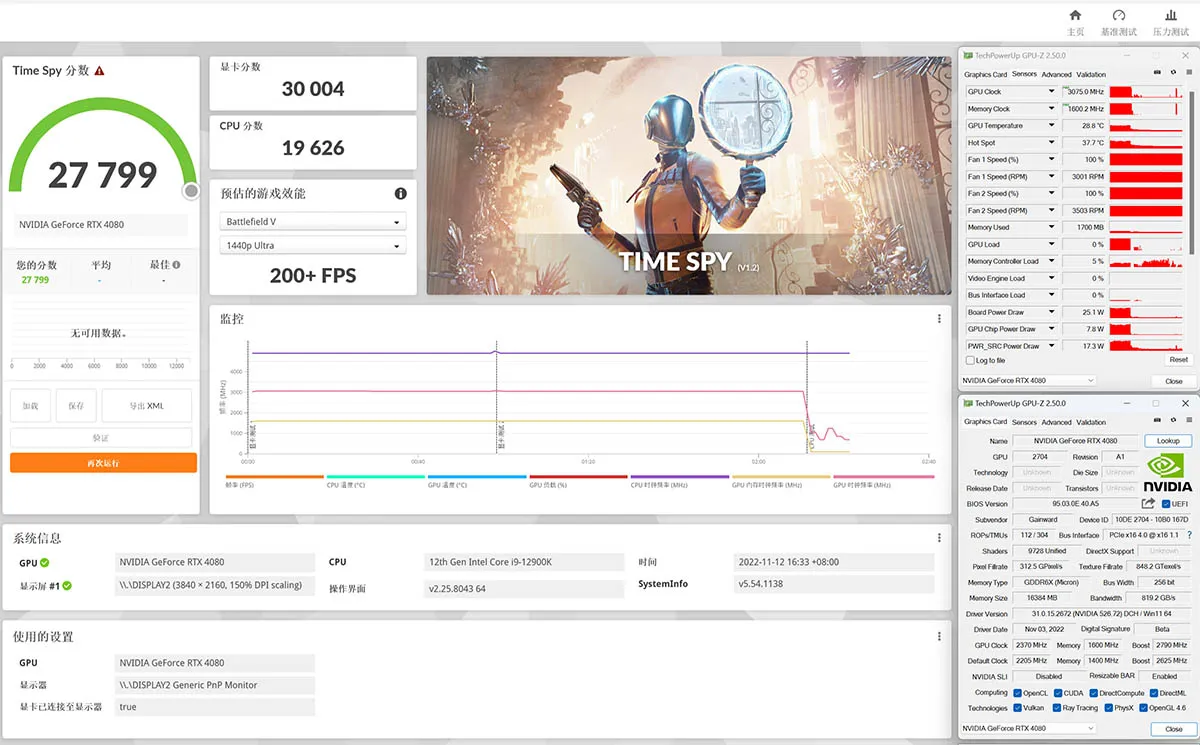Click the BIOS share/export arrow icon
Viewport: 1200px width, 745px height.
tap(1148, 504)
